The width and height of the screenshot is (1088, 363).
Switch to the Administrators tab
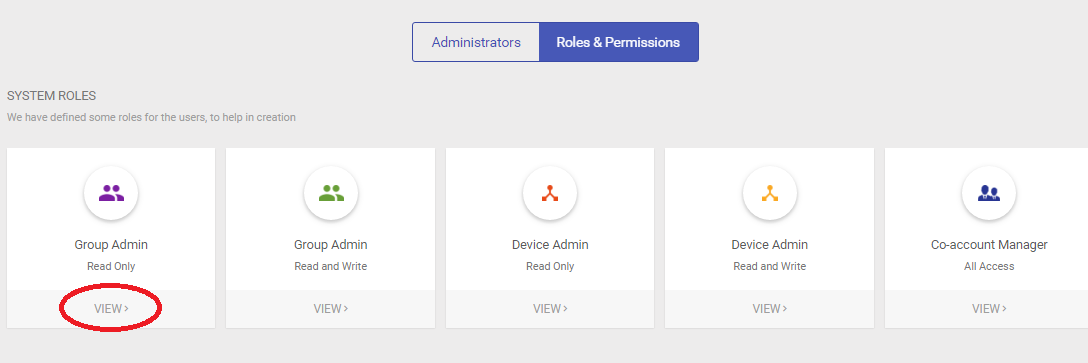coord(476,42)
